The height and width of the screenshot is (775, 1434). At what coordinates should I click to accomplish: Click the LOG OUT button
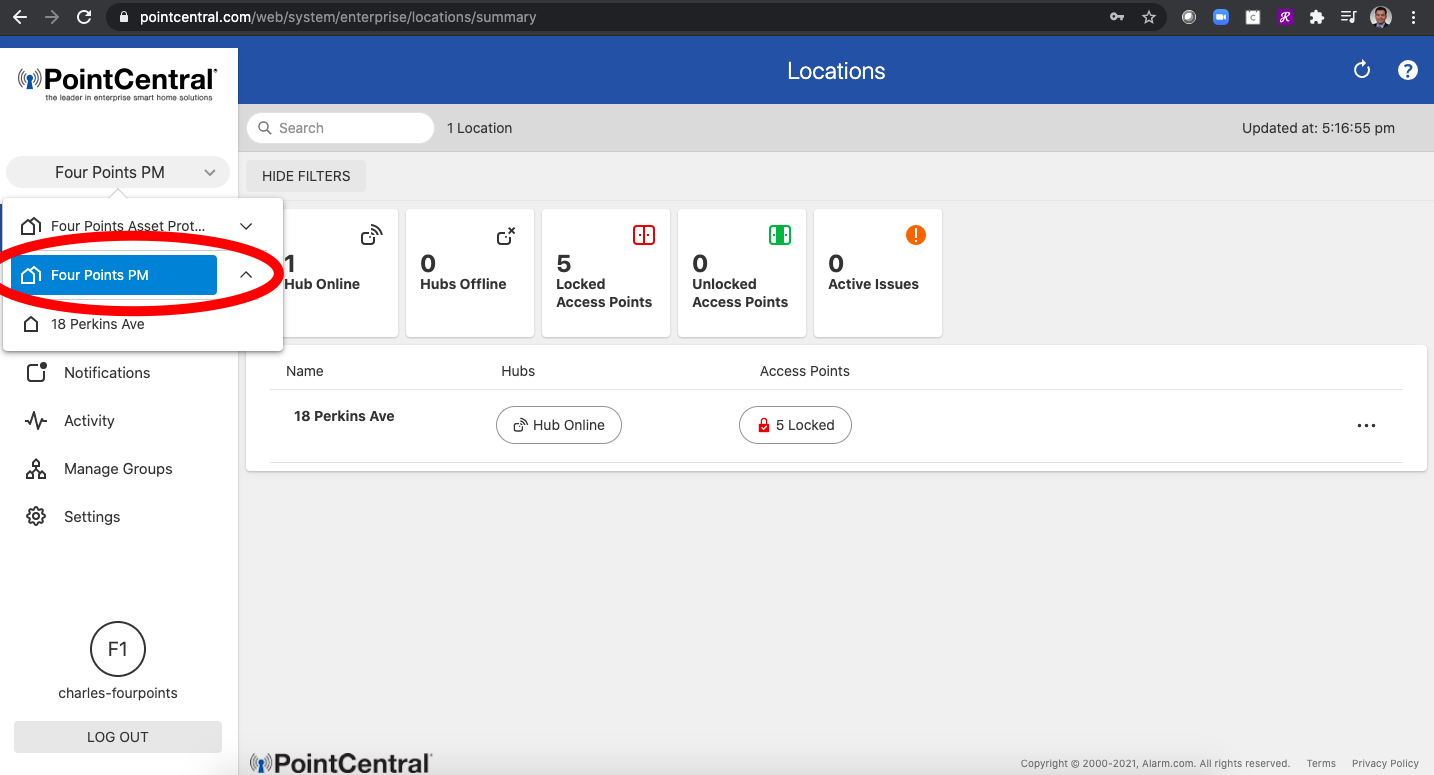click(x=118, y=737)
